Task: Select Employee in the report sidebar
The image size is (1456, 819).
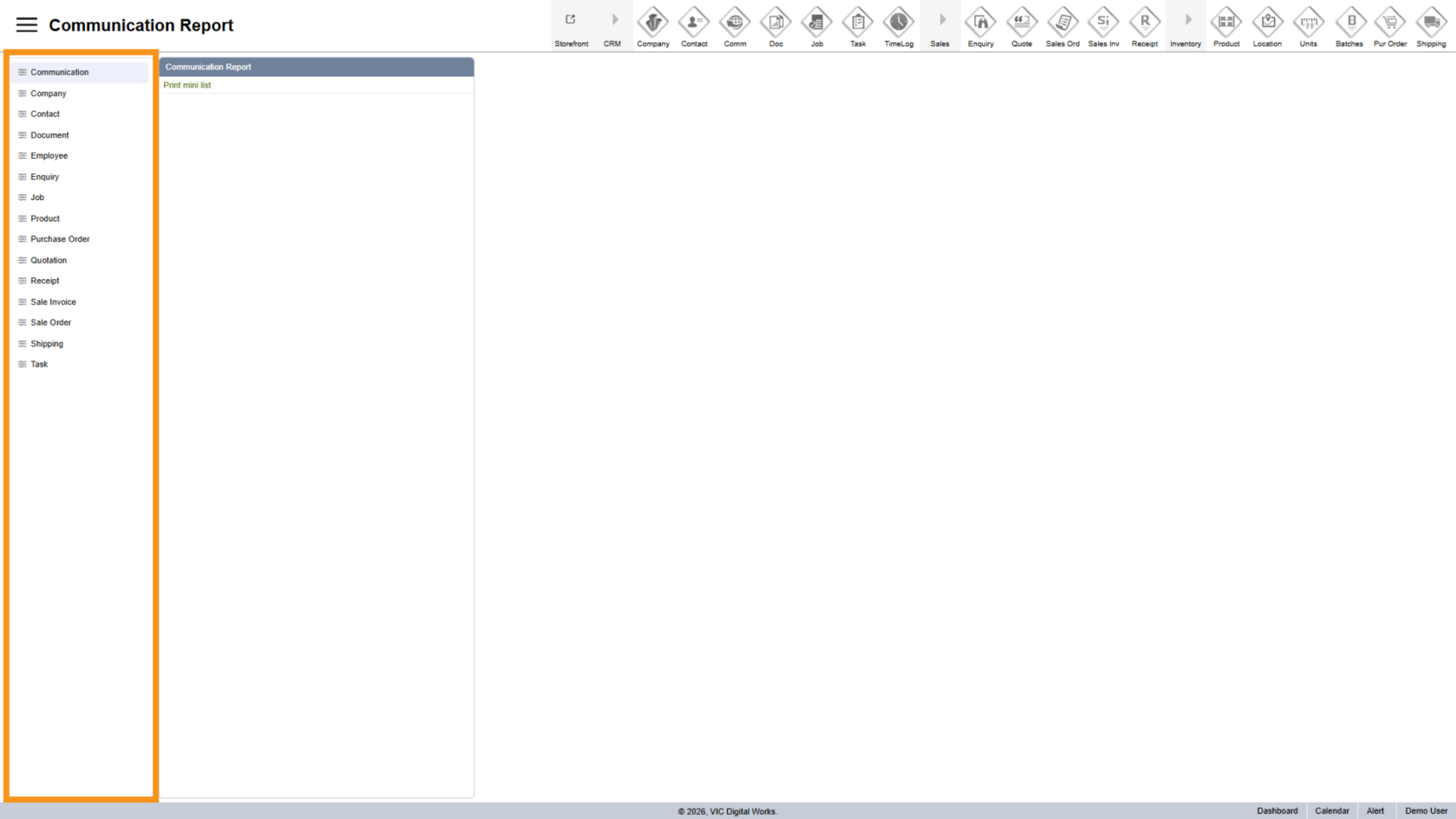Action: 49,156
